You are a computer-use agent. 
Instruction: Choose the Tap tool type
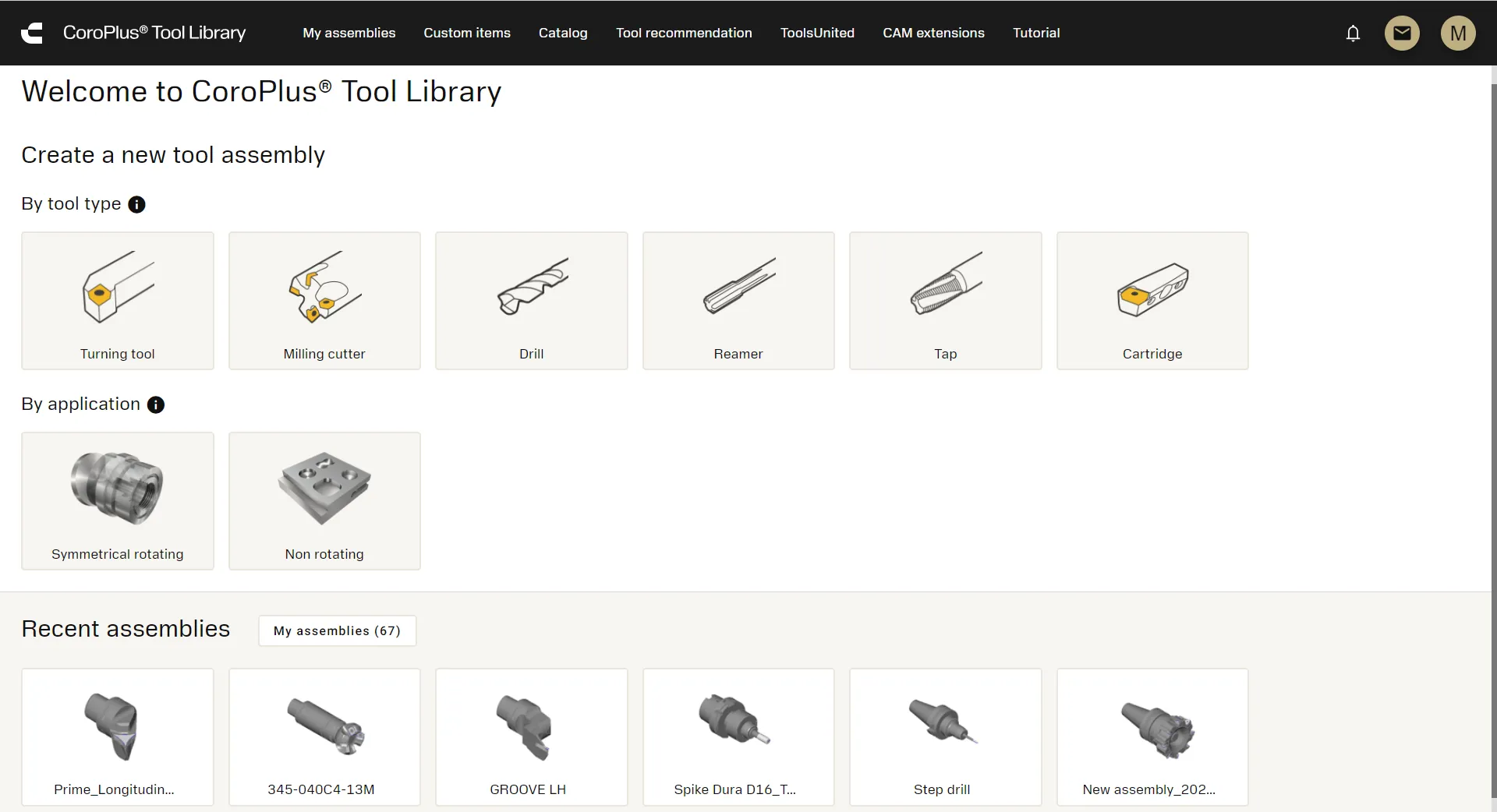click(945, 301)
